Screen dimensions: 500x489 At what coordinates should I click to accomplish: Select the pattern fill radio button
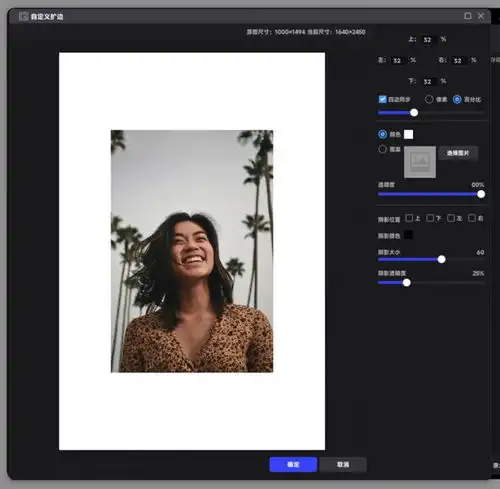pos(382,149)
